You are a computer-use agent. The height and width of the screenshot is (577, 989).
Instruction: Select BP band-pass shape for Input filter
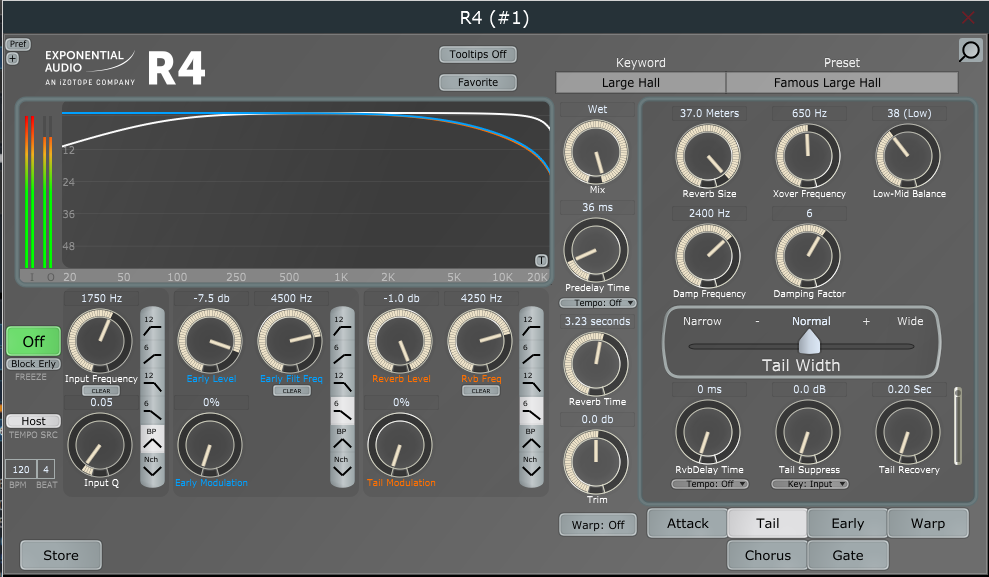coord(152,438)
